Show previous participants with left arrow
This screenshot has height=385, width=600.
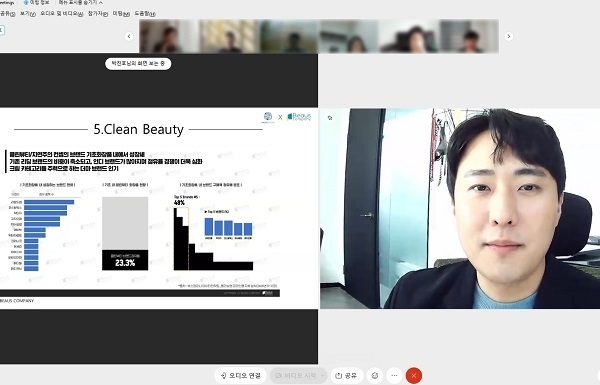129,36
